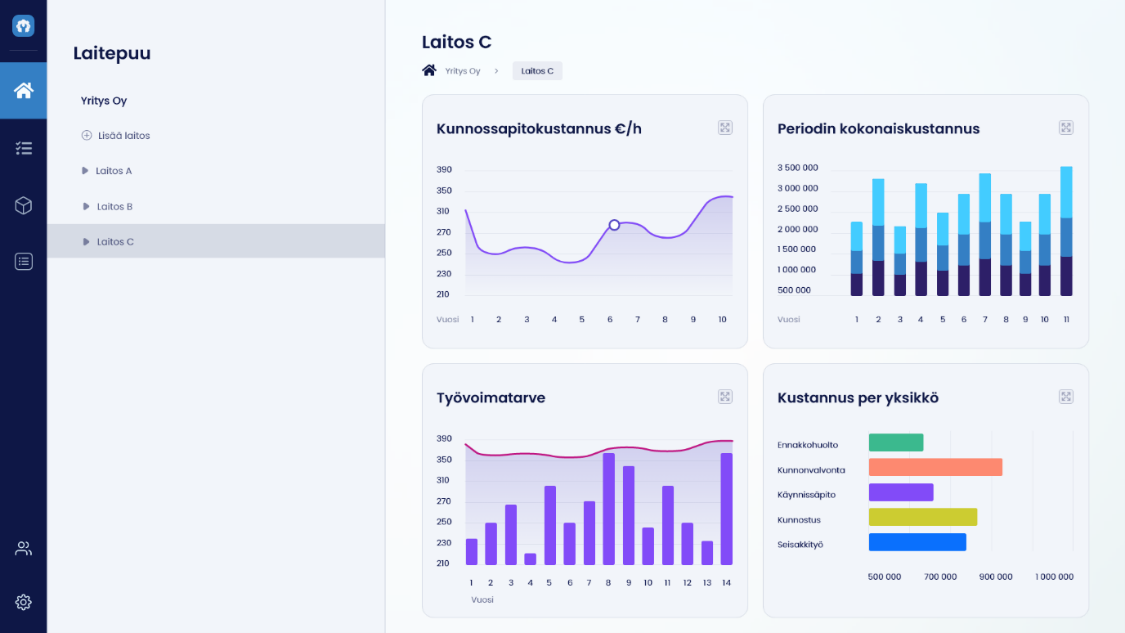
Task: Maximize the Kustannus per yksikkö chart
Action: tap(1066, 397)
